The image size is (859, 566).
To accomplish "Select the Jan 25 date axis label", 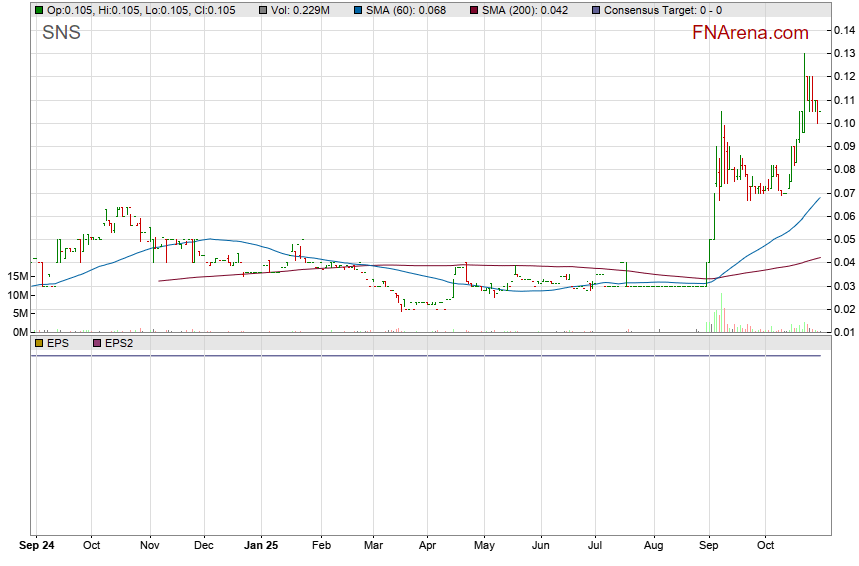I will coord(260,547).
